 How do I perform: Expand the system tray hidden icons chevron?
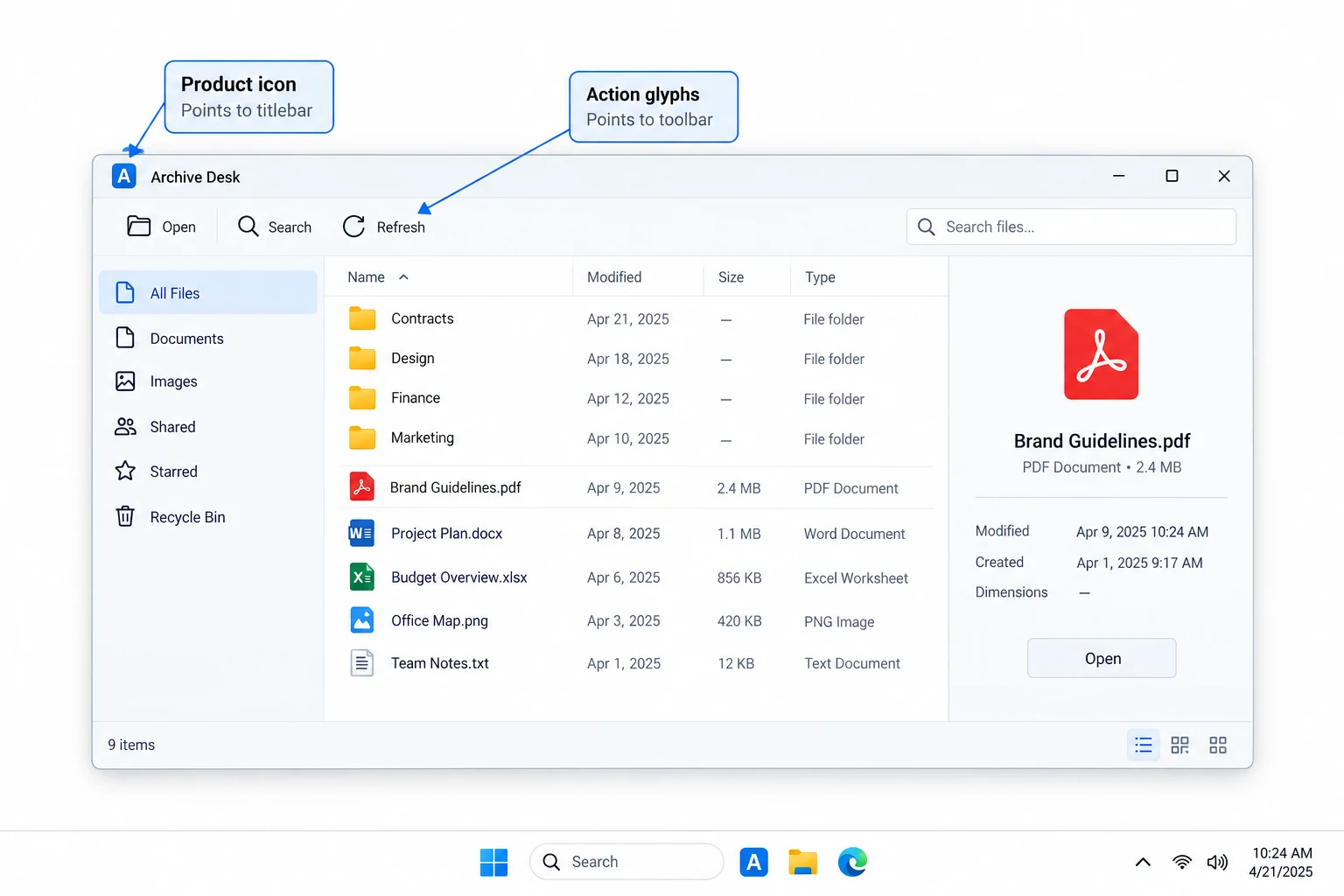pos(1143,862)
